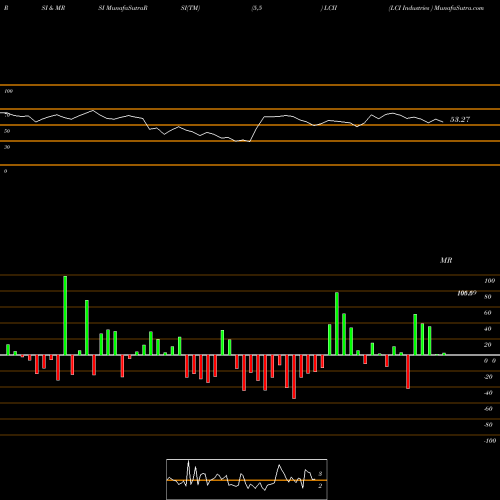This screenshot has height=500, width=500.
Task: Click the MR axis label '100' on the right
Action: coord(490,281)
